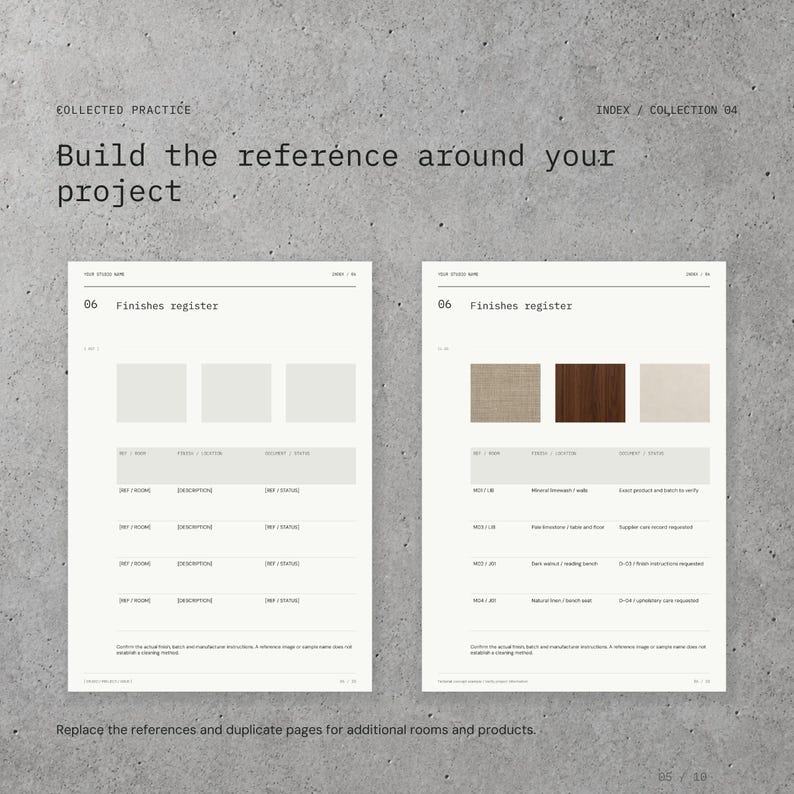The image size is (794, 794).
Task: Click the "M04 / J01" reference cell
Action: click(485, 601)
